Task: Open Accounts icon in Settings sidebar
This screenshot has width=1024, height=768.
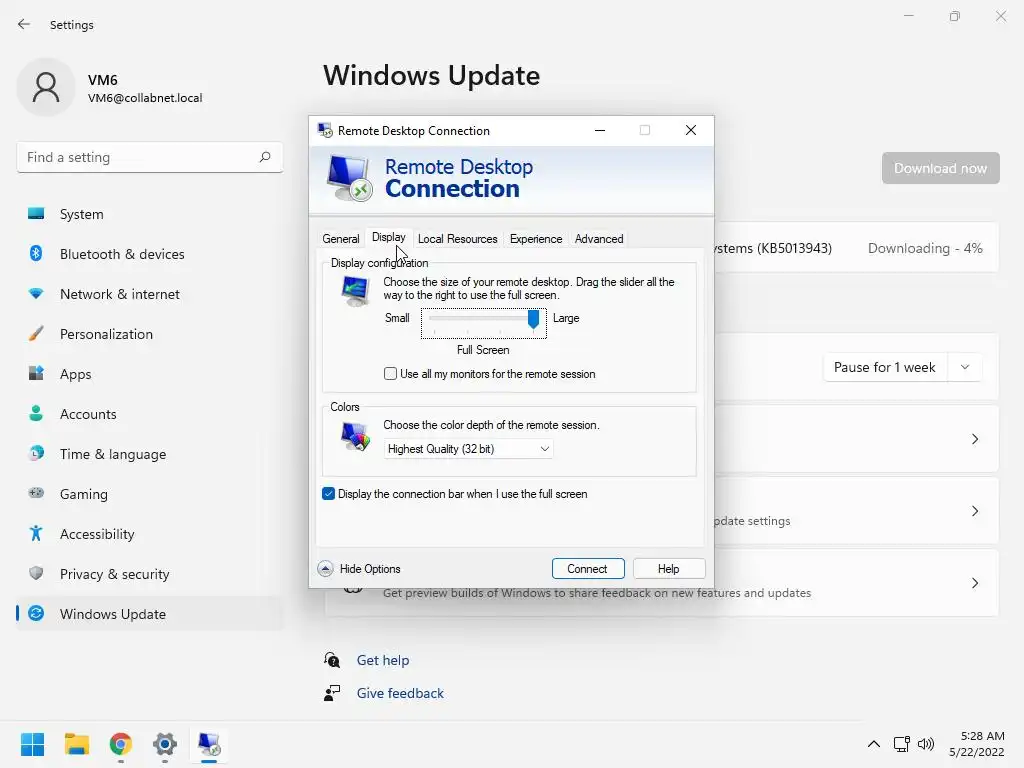Action: click(x=36, y=413)
